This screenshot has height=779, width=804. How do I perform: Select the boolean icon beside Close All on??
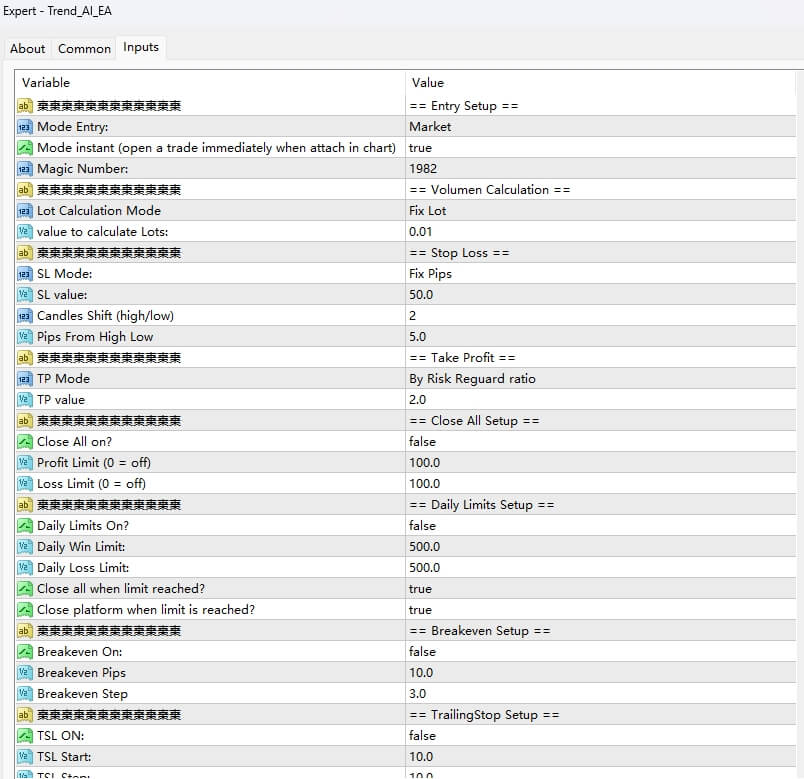pyautogui.click(x=25, y=442)
